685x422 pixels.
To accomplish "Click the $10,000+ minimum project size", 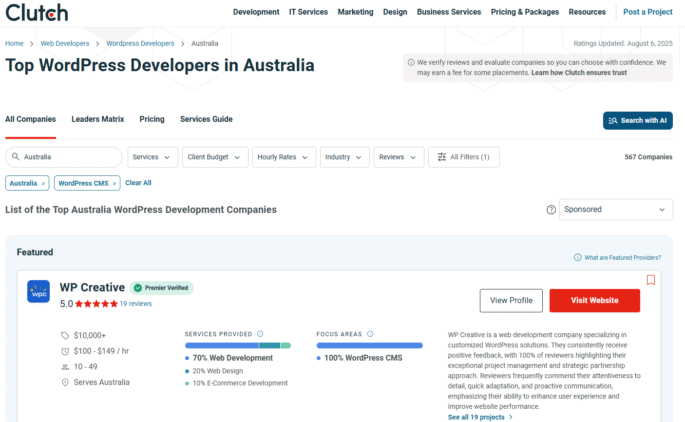I will pyautogui.click(x=90, y=336).
